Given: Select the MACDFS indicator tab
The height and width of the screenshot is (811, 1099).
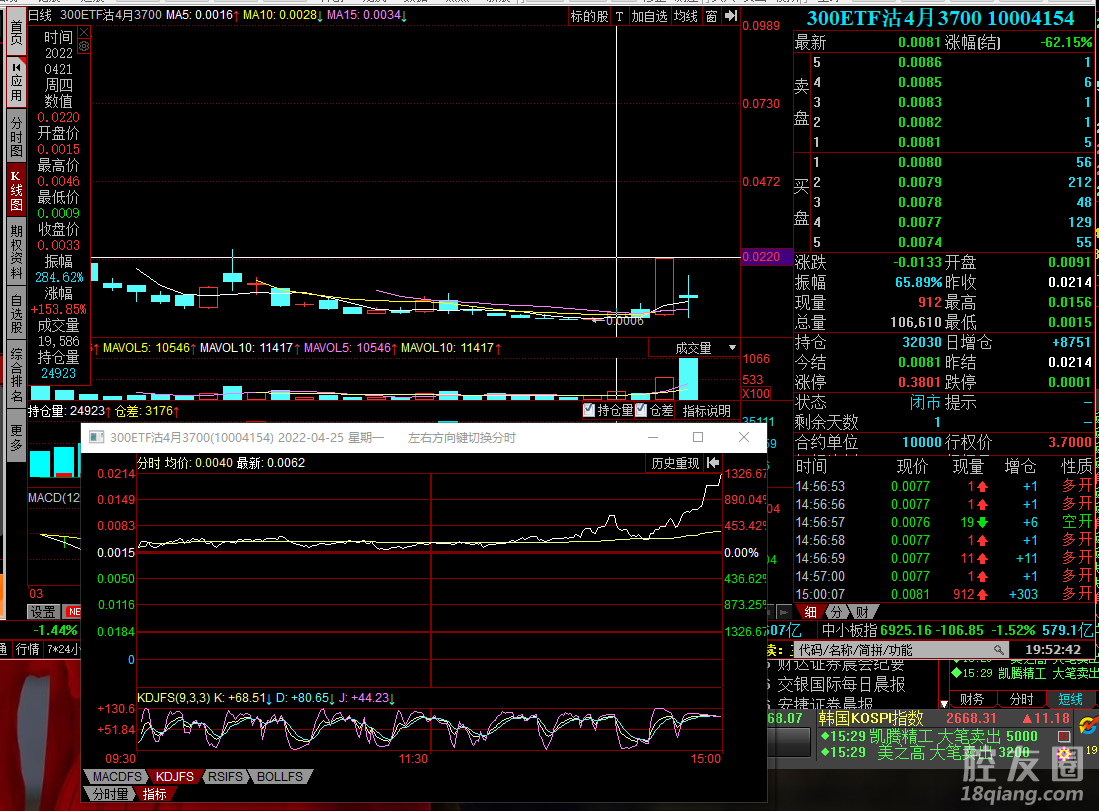Looking at the screenshot, I should [x=116, y=776].
